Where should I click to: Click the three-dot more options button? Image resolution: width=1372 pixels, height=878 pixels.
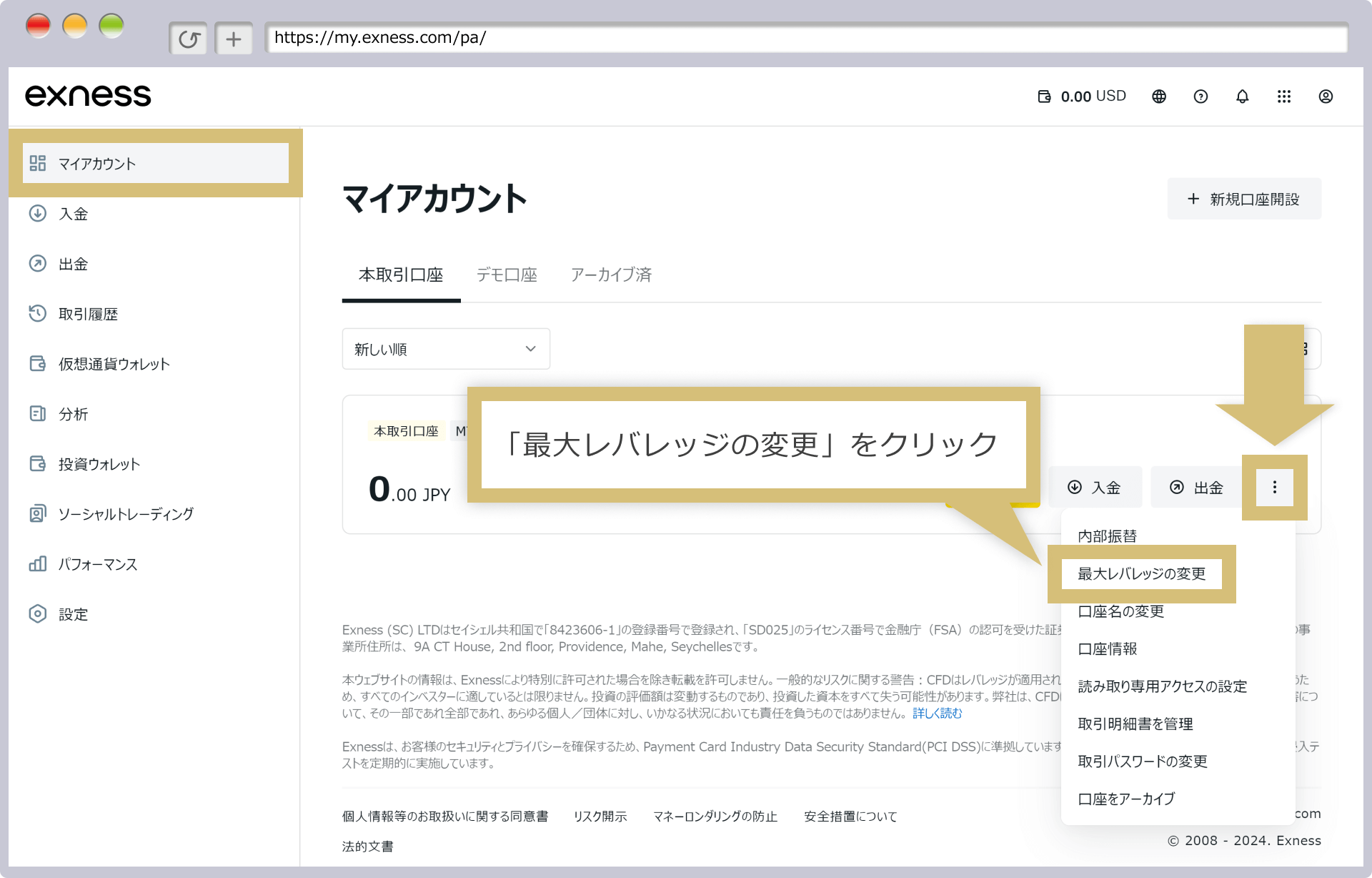click(x=1275, y=488)
